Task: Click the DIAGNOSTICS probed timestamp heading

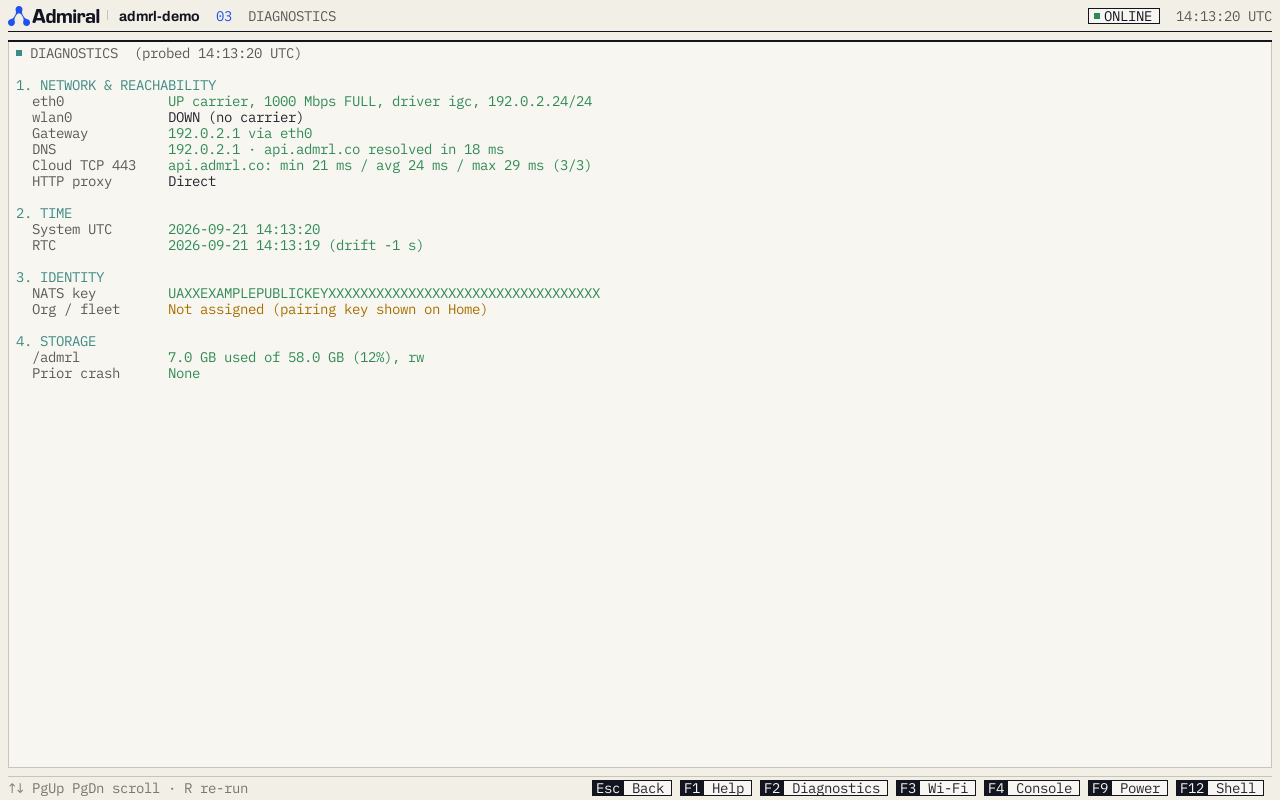Action: 159,54
